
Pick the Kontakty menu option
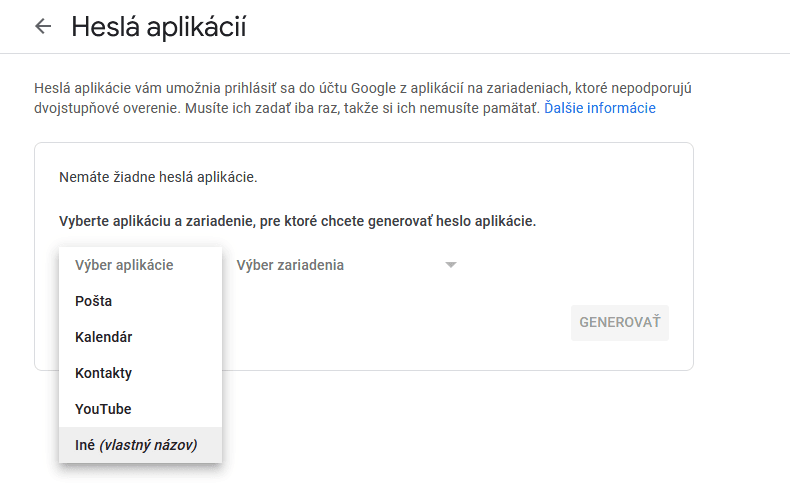click(x=104, y=373)
